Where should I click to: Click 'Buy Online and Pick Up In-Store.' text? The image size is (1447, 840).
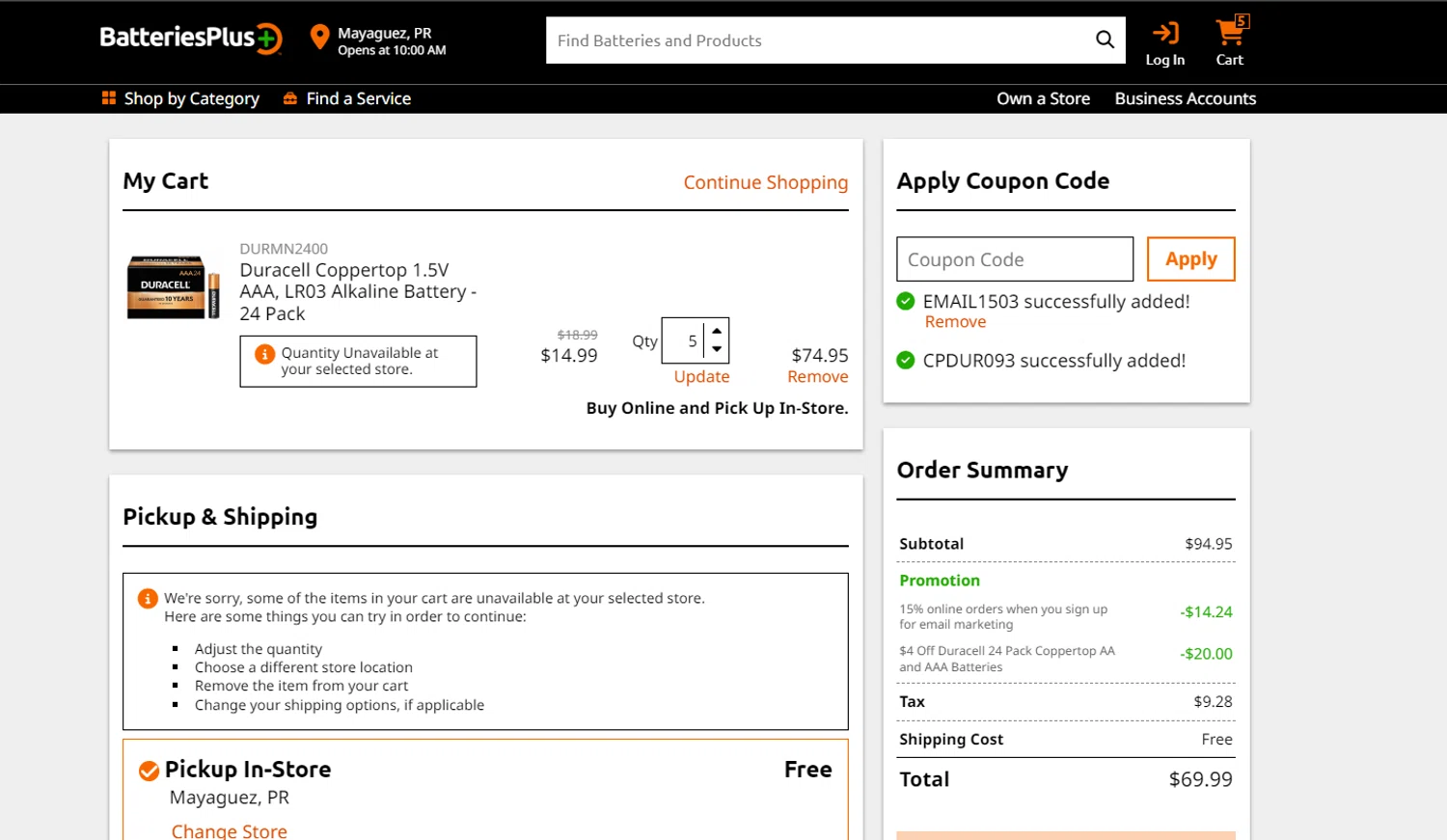(717, 408)
